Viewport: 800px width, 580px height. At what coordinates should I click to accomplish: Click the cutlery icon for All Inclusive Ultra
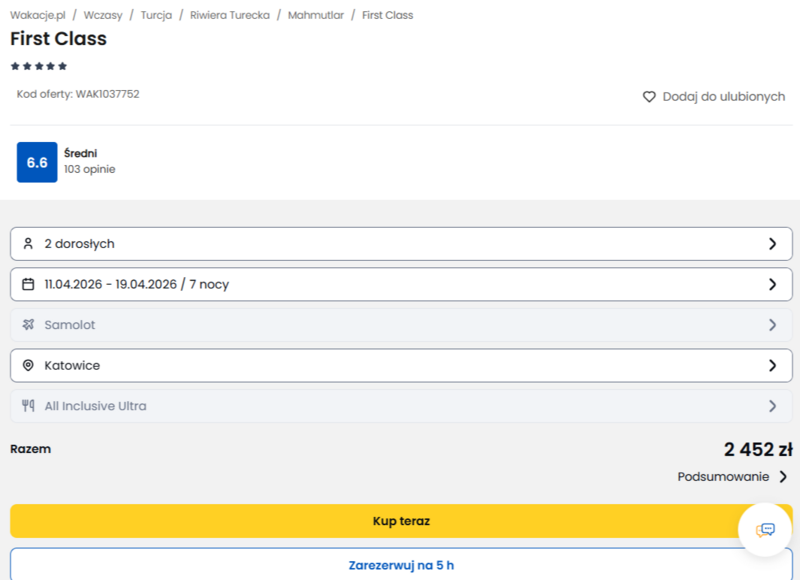(x=28, y=406)
